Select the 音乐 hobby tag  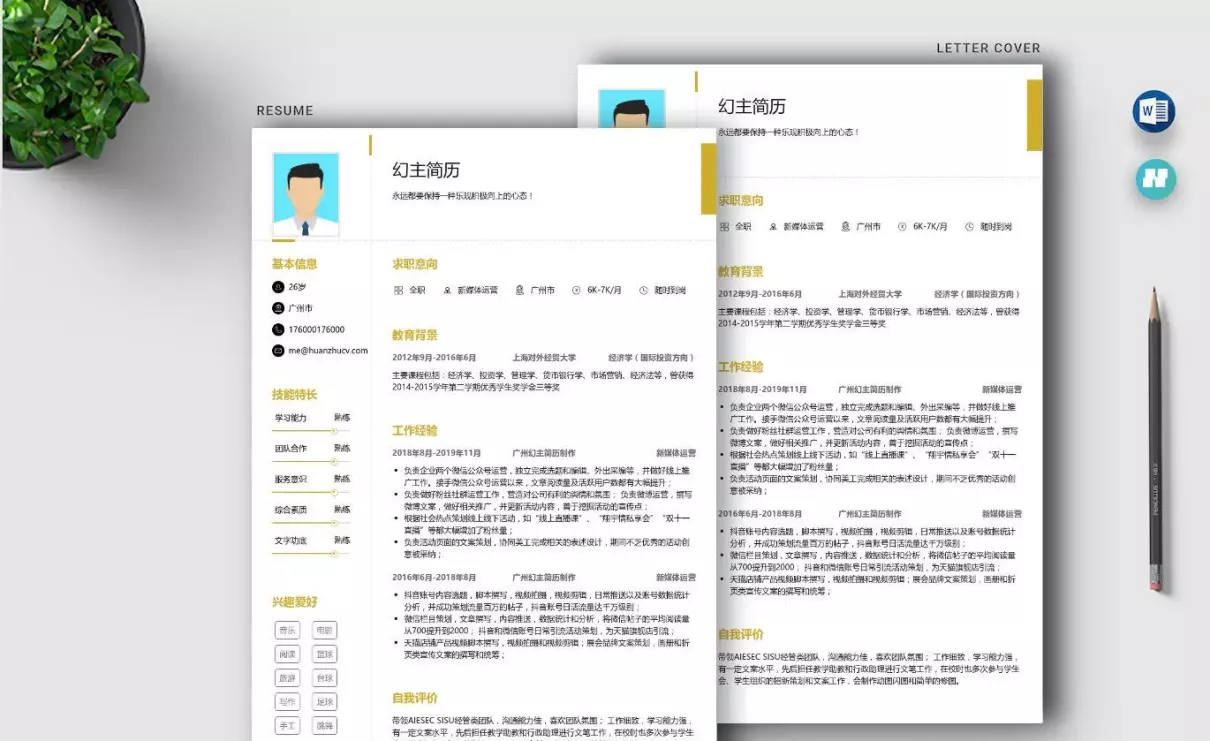[287, 630]
